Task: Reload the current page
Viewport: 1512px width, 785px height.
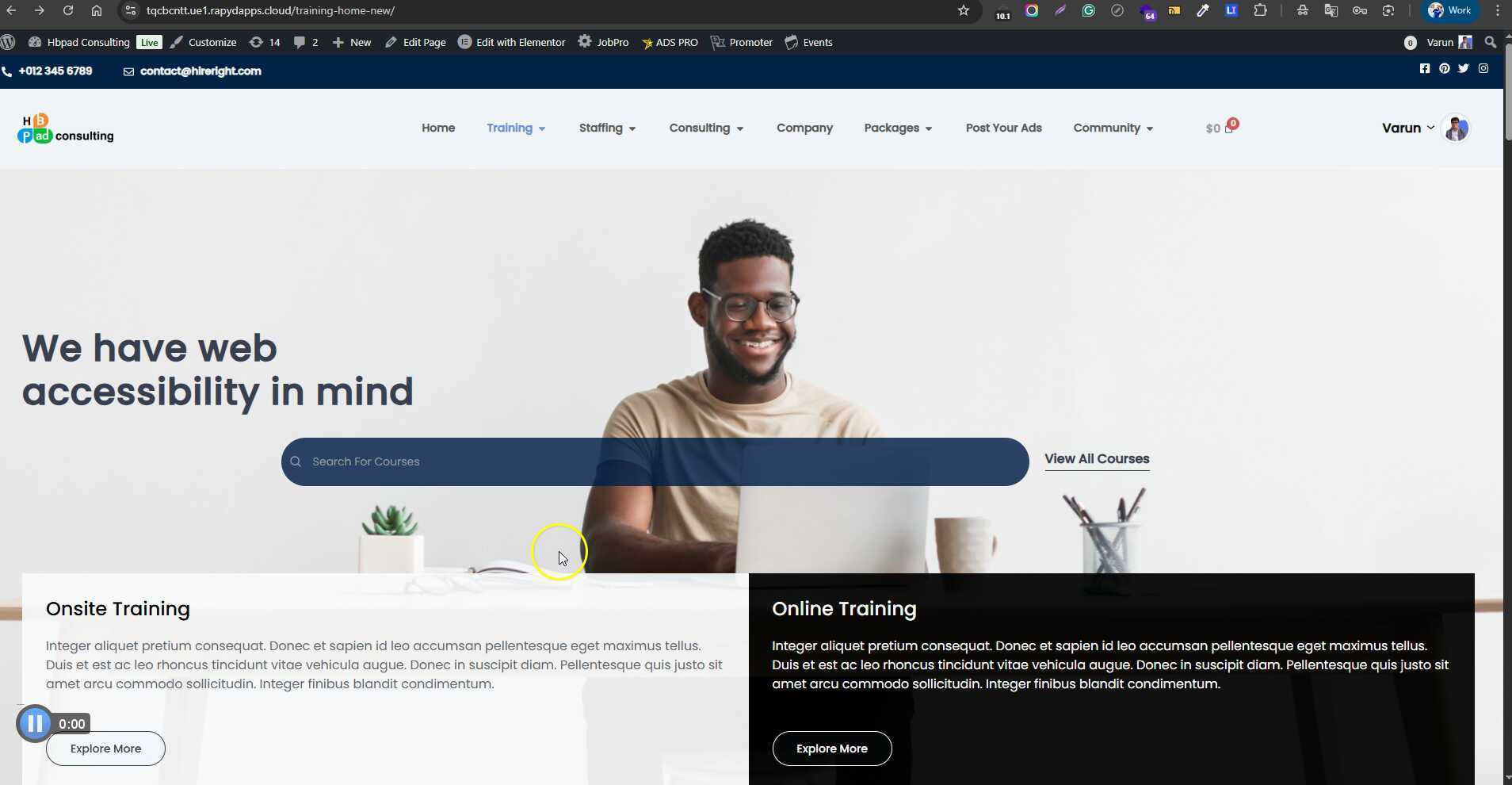Action: [x=68, y=10]
